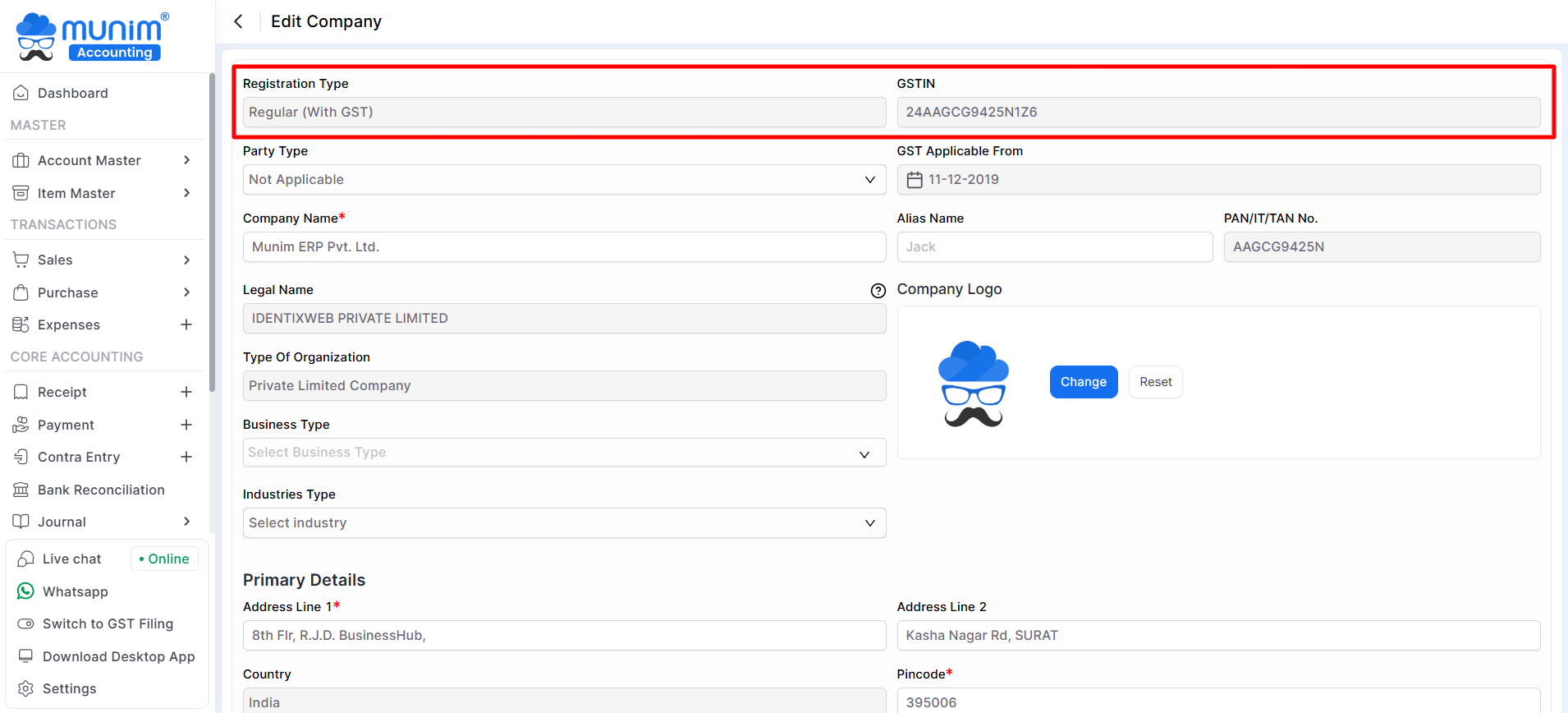Add new Receipt with plus icon
Screen dimensions: 1568x713
click(x=186, y=392)
